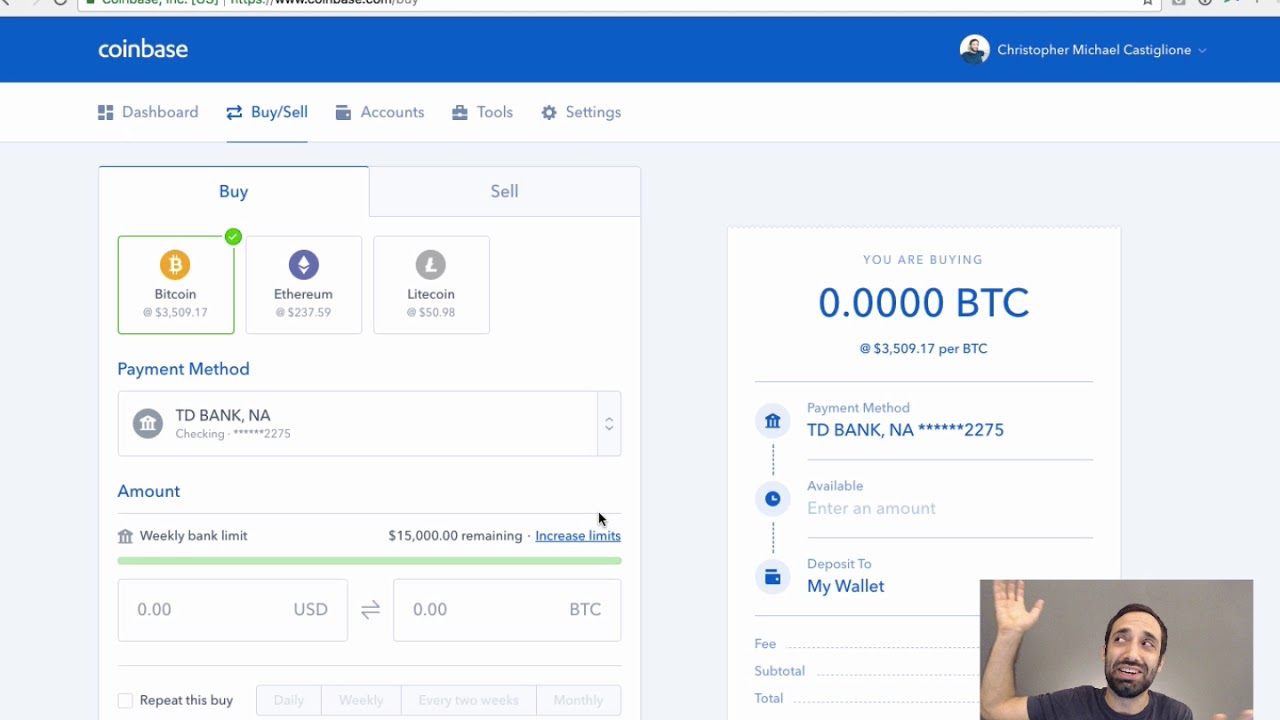
Task: Click the presenter webcam video overlay
Action: click(1116, 650)
